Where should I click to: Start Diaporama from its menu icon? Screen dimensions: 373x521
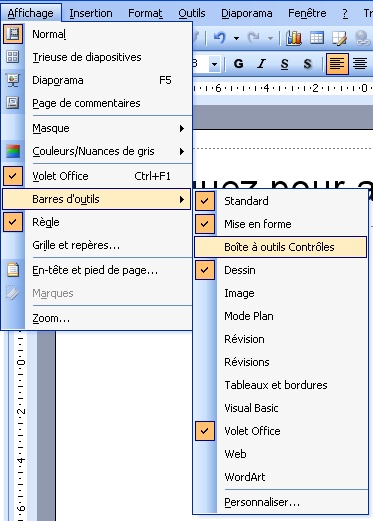point(13,80)
